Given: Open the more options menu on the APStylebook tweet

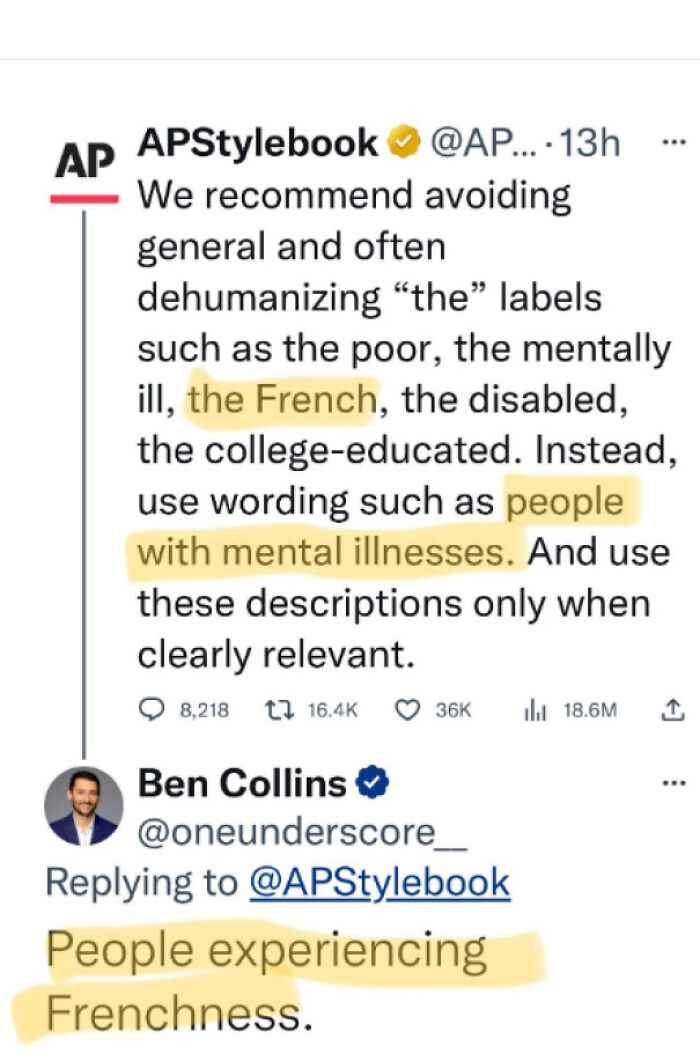Looking at the screenshot, I should [x=673, y=141].
